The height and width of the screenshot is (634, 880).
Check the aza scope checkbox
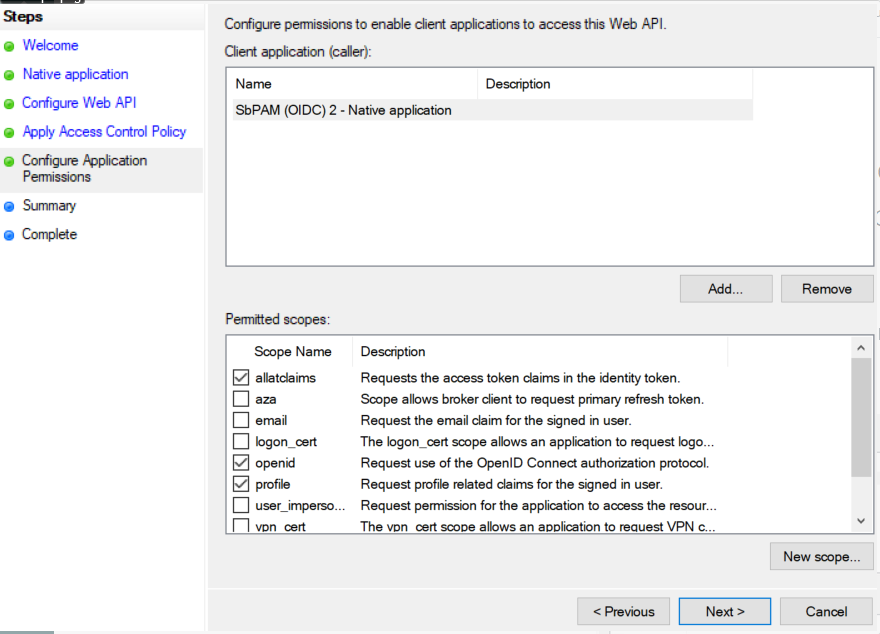(x=241, y=399)
